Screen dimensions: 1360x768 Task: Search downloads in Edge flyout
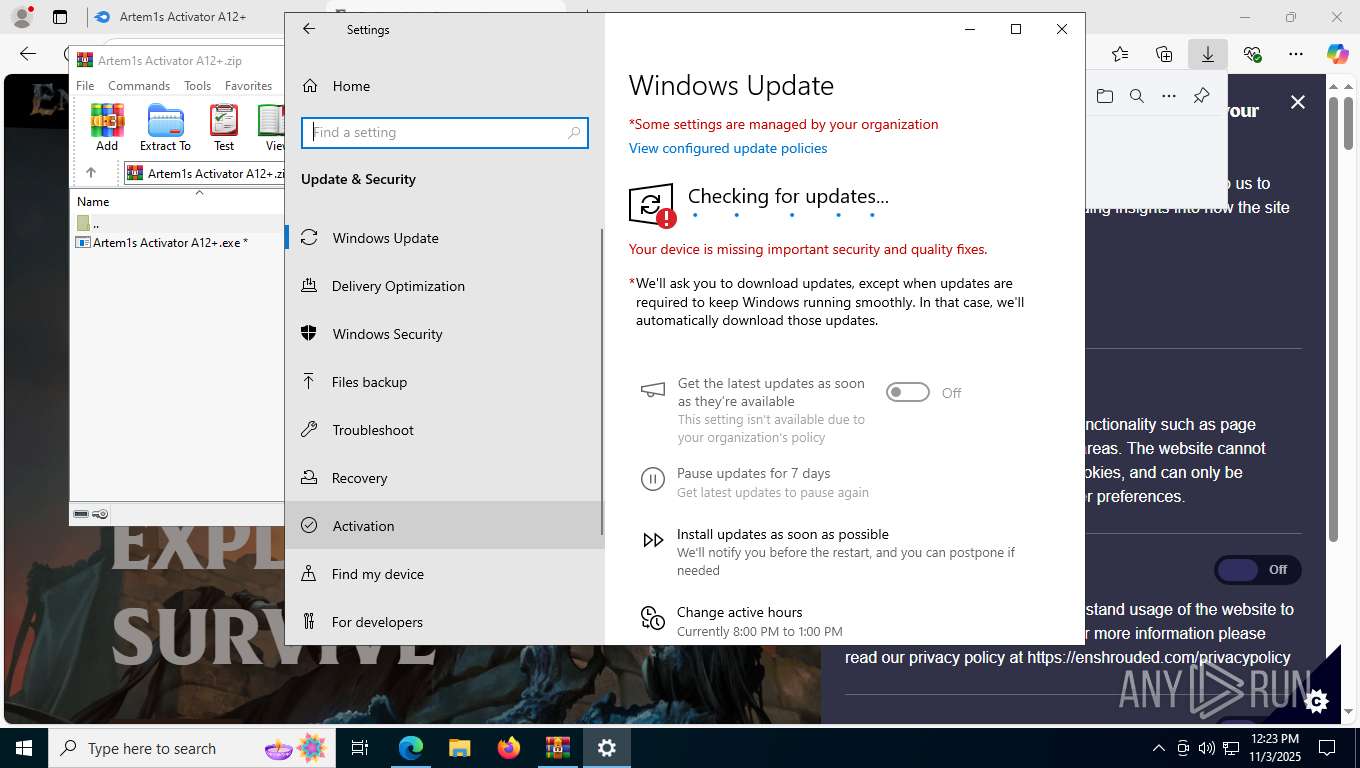coord(1137,96)
